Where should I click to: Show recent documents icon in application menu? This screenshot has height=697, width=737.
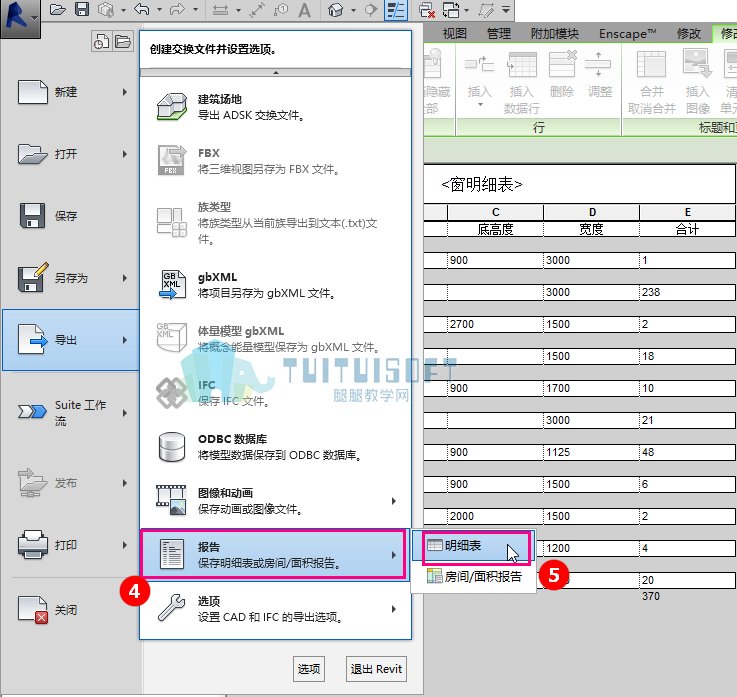click(x=101, y=41)
